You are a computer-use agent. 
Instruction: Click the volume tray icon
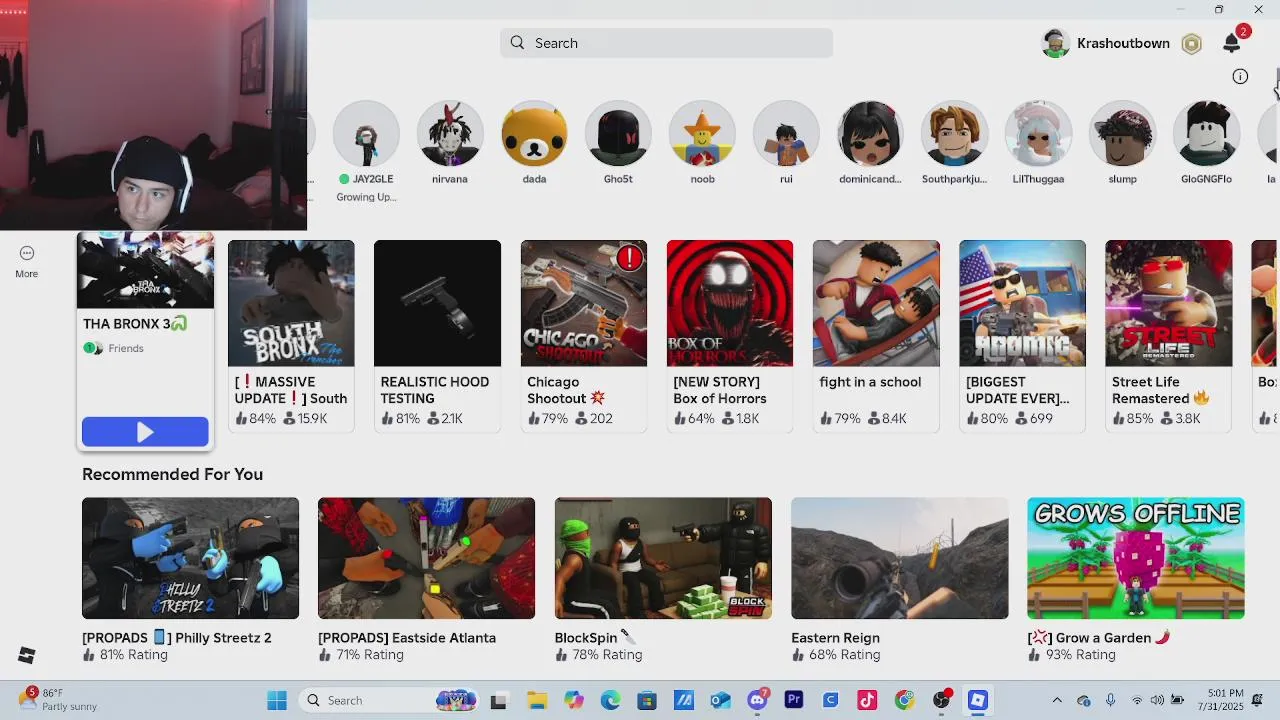click(1157, 700)
